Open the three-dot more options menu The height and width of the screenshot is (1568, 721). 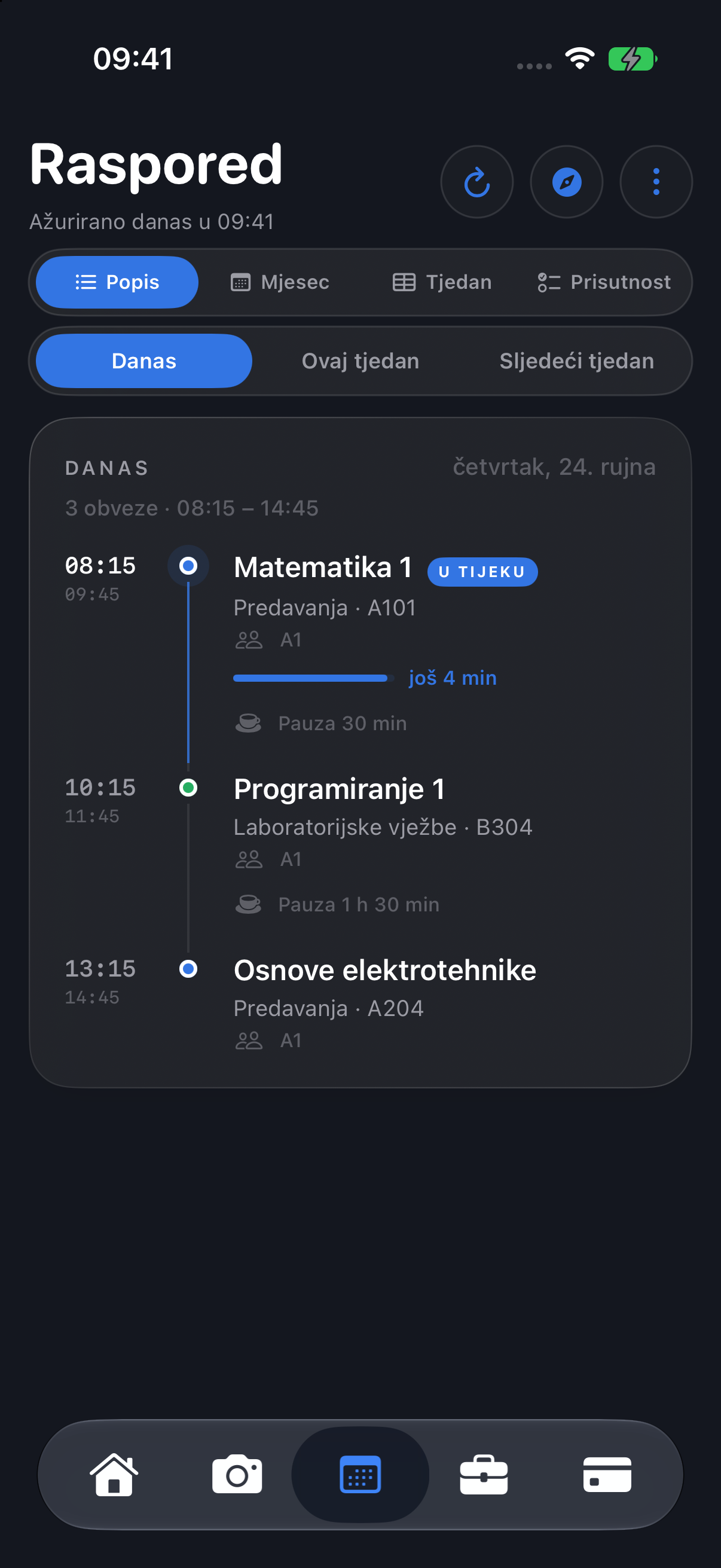click(x=656, y=182)
